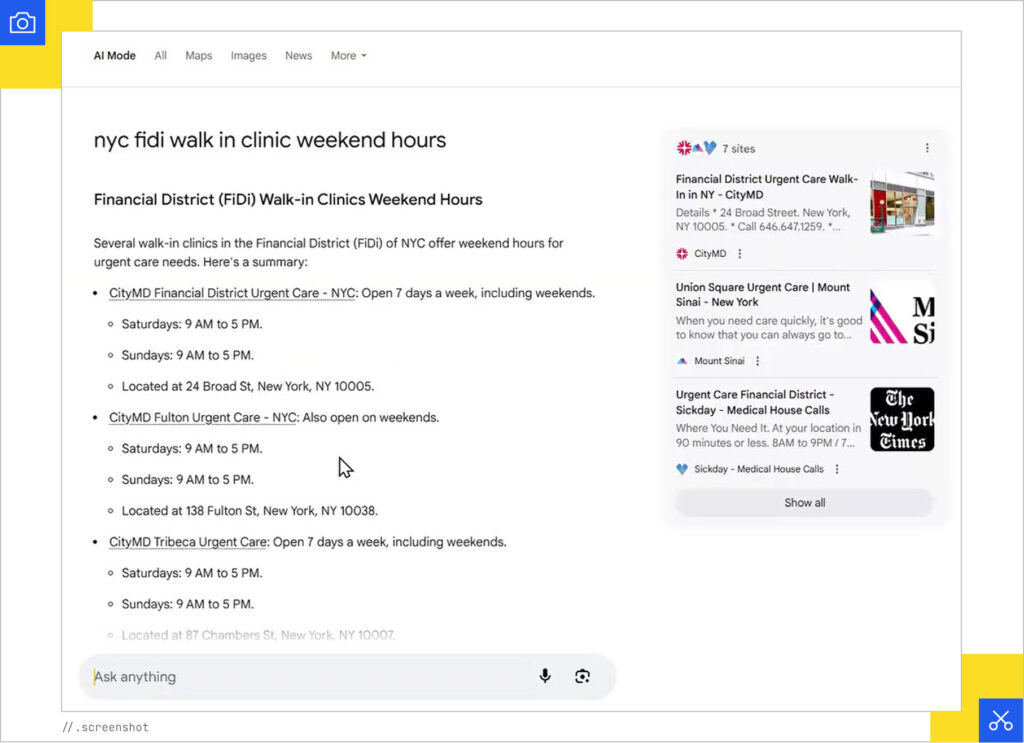This screenshot has width=1024, height=743.
Task: Open the All results tab
Action: point(160,56)
